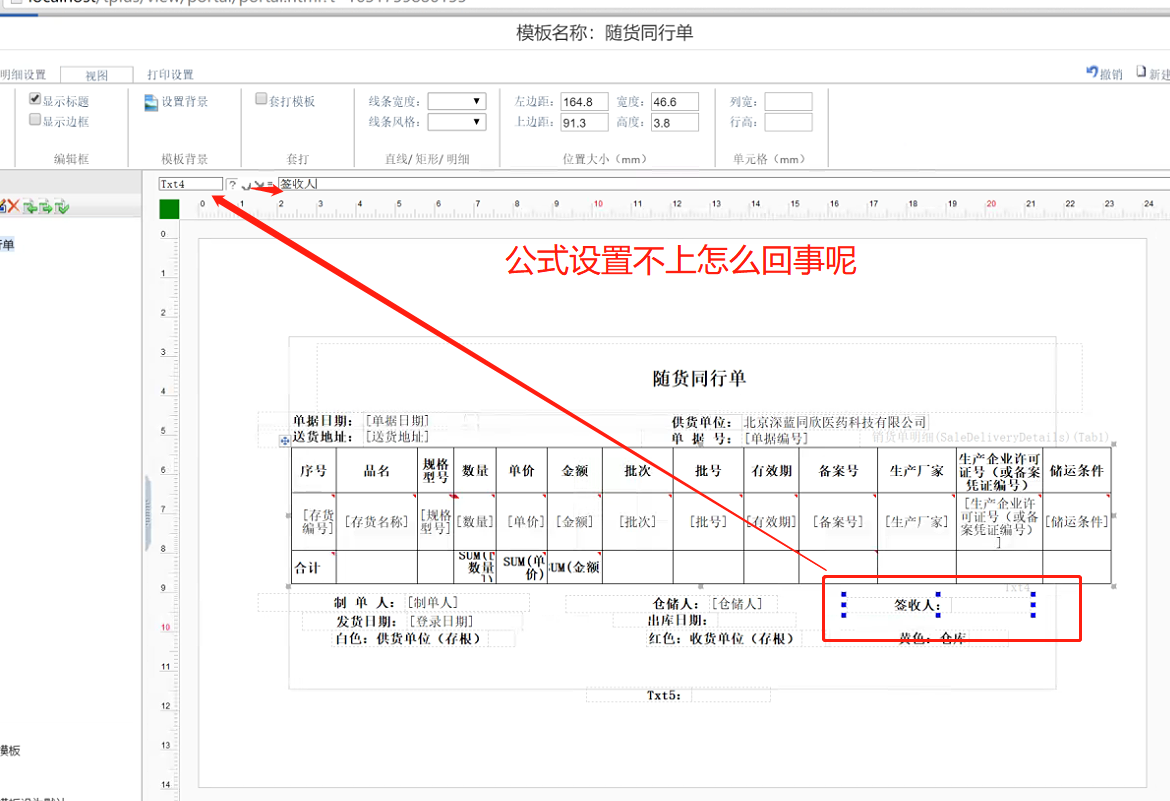Click the formula cancel X mark
Screen dimensions: 1170x801
[258, 184]
